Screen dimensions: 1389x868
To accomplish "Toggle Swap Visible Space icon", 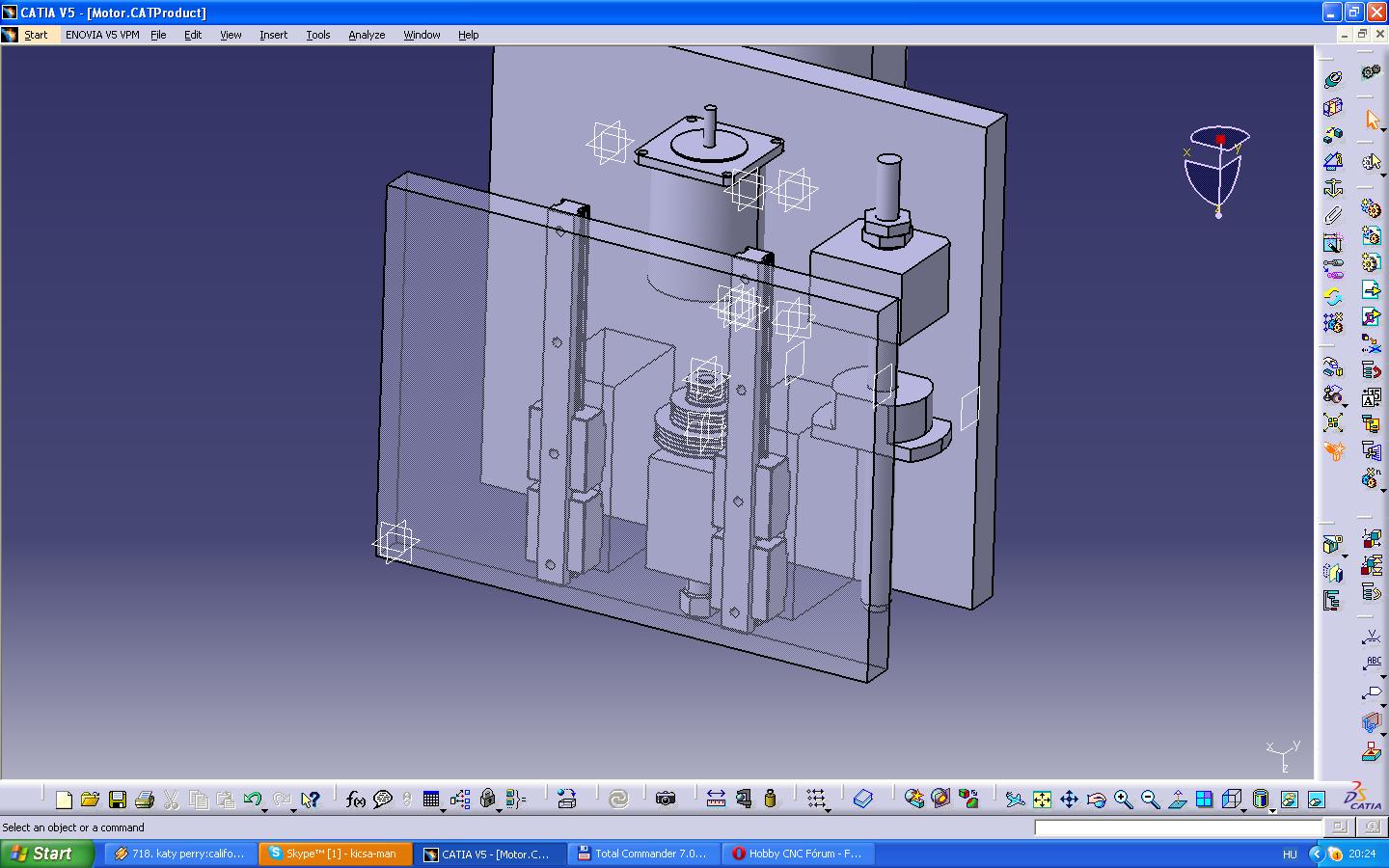I will [1316, 800].
